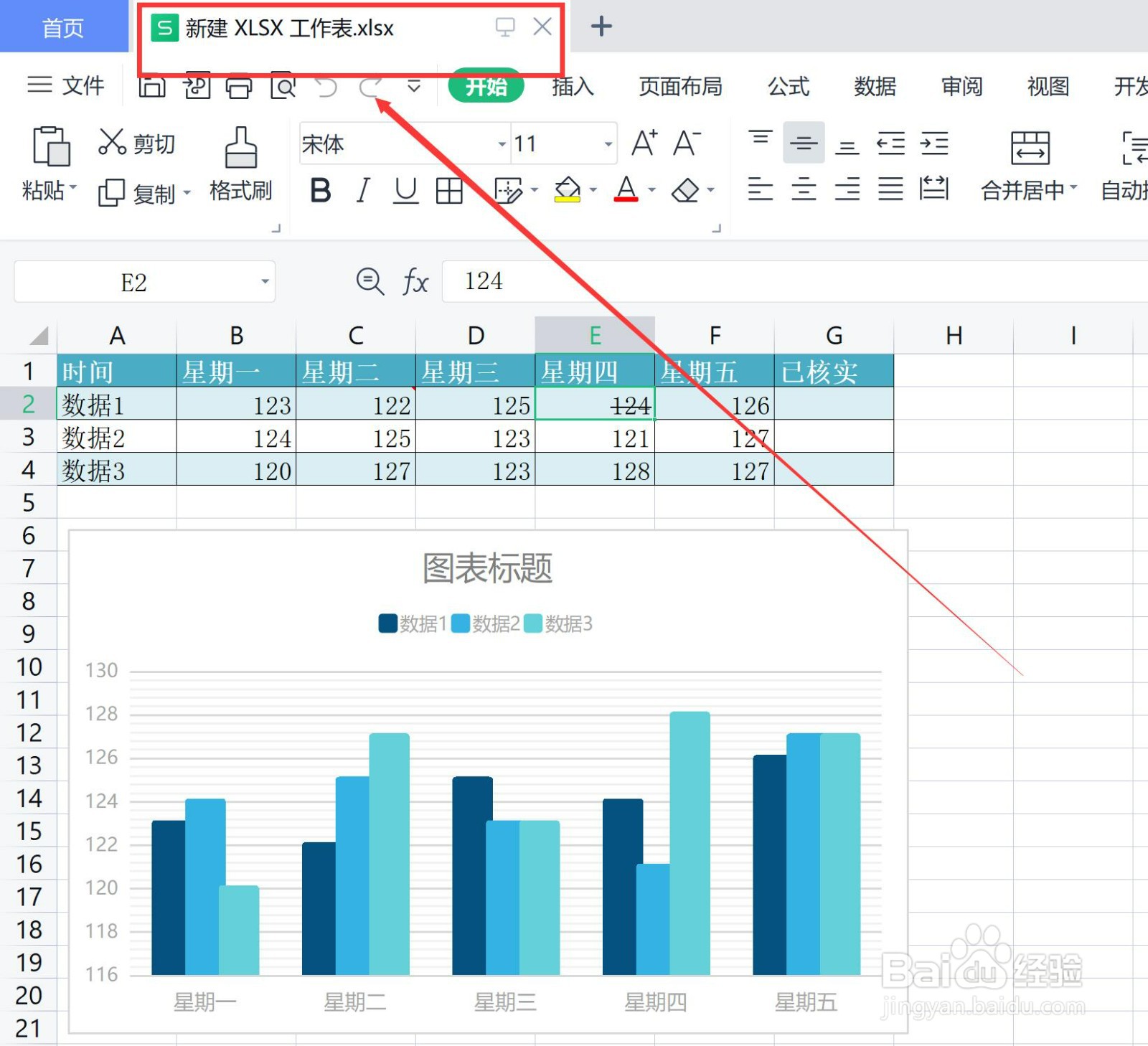
Task: Open the Name Box dropdown arrow
Action: tap(265, 281)
